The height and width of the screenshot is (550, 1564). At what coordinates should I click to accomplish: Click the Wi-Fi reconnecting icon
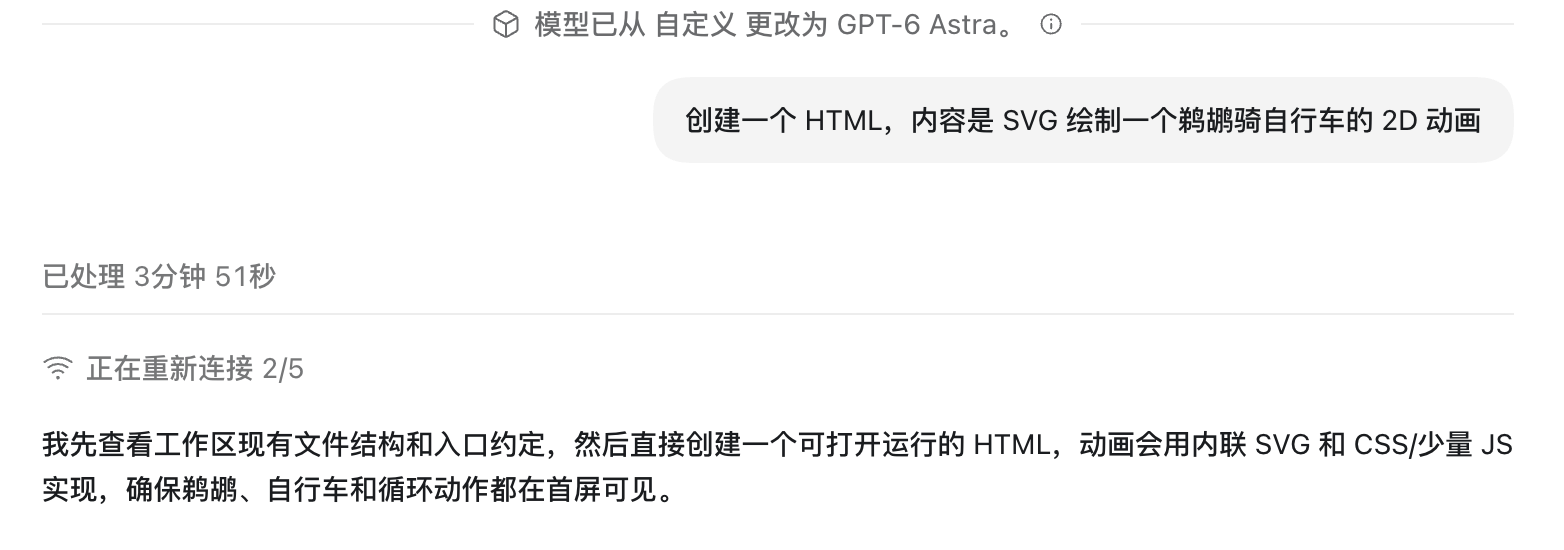point(59,369)
